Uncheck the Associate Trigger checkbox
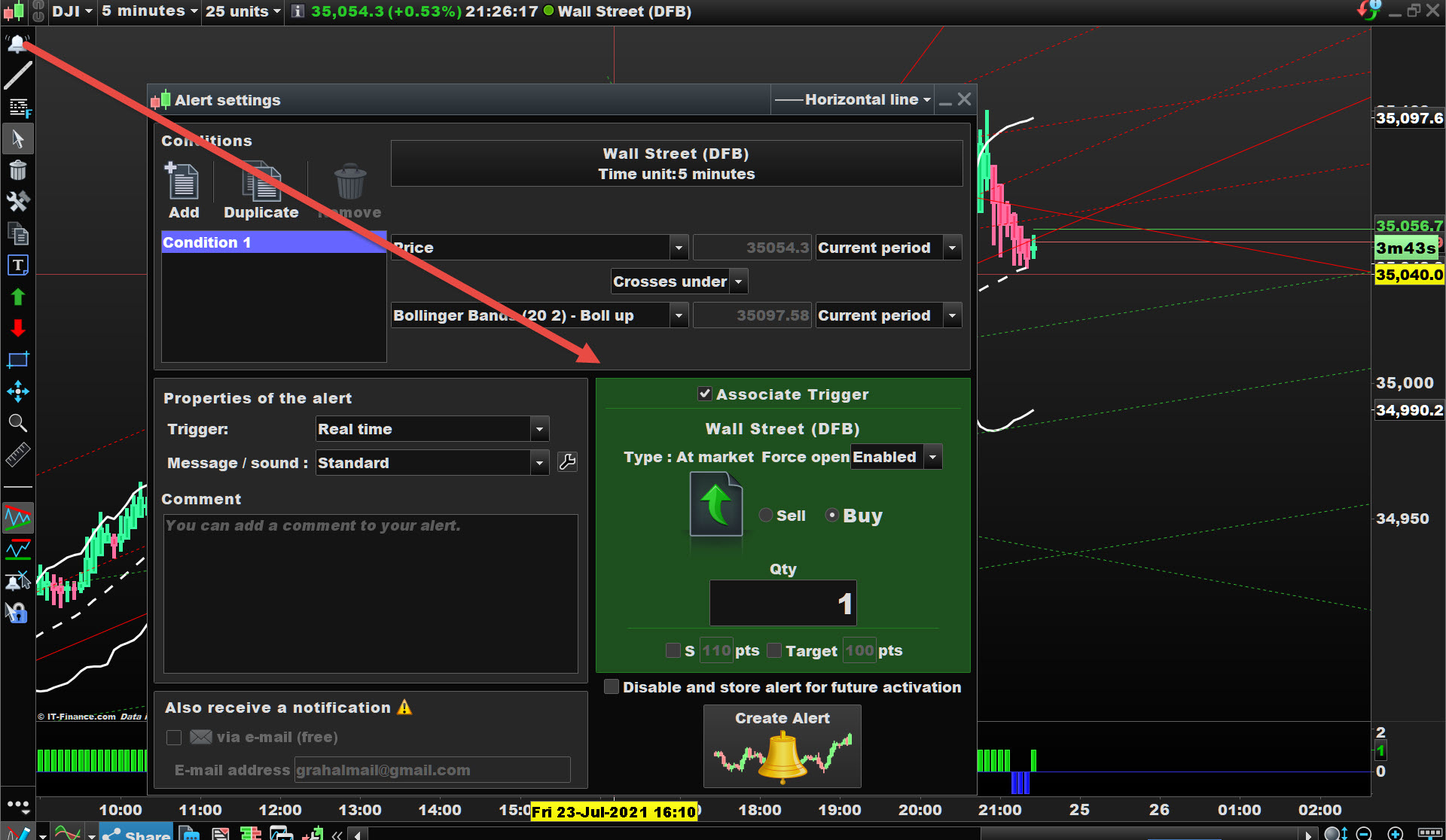 pyautogui.click(x=705, y=394)
